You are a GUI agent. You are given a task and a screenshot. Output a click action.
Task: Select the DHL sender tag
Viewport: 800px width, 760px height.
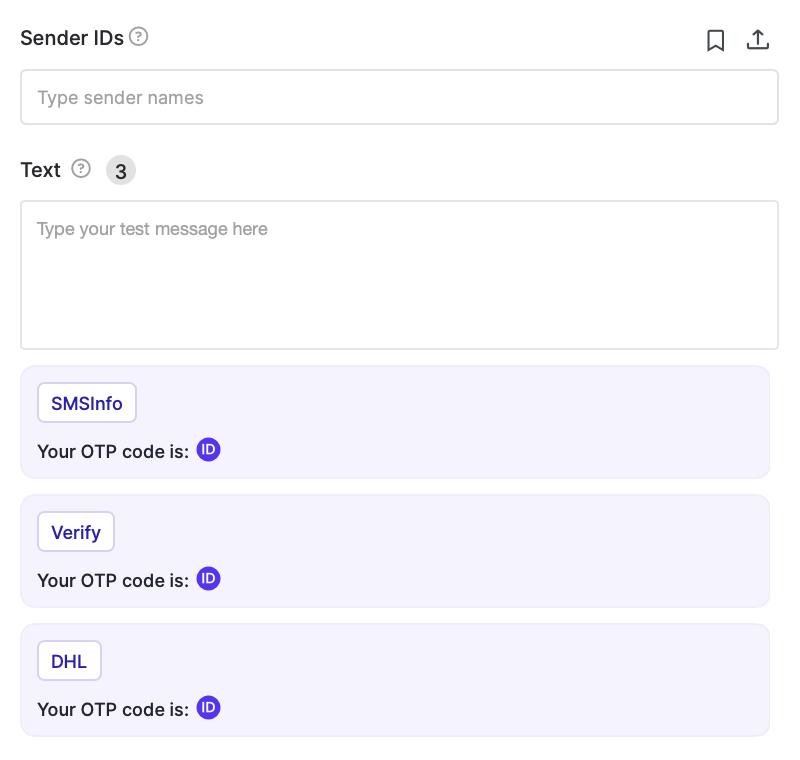(x=69, y=661)
